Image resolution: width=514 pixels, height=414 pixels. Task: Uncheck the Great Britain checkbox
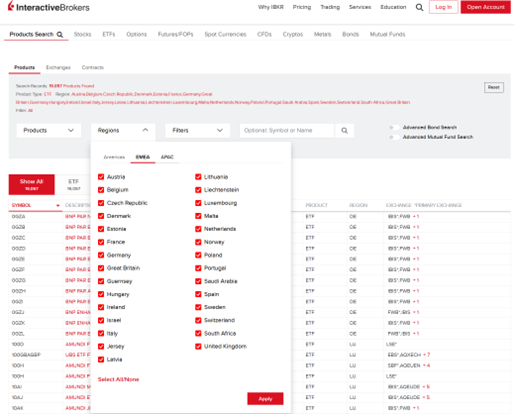pos(101,268)
